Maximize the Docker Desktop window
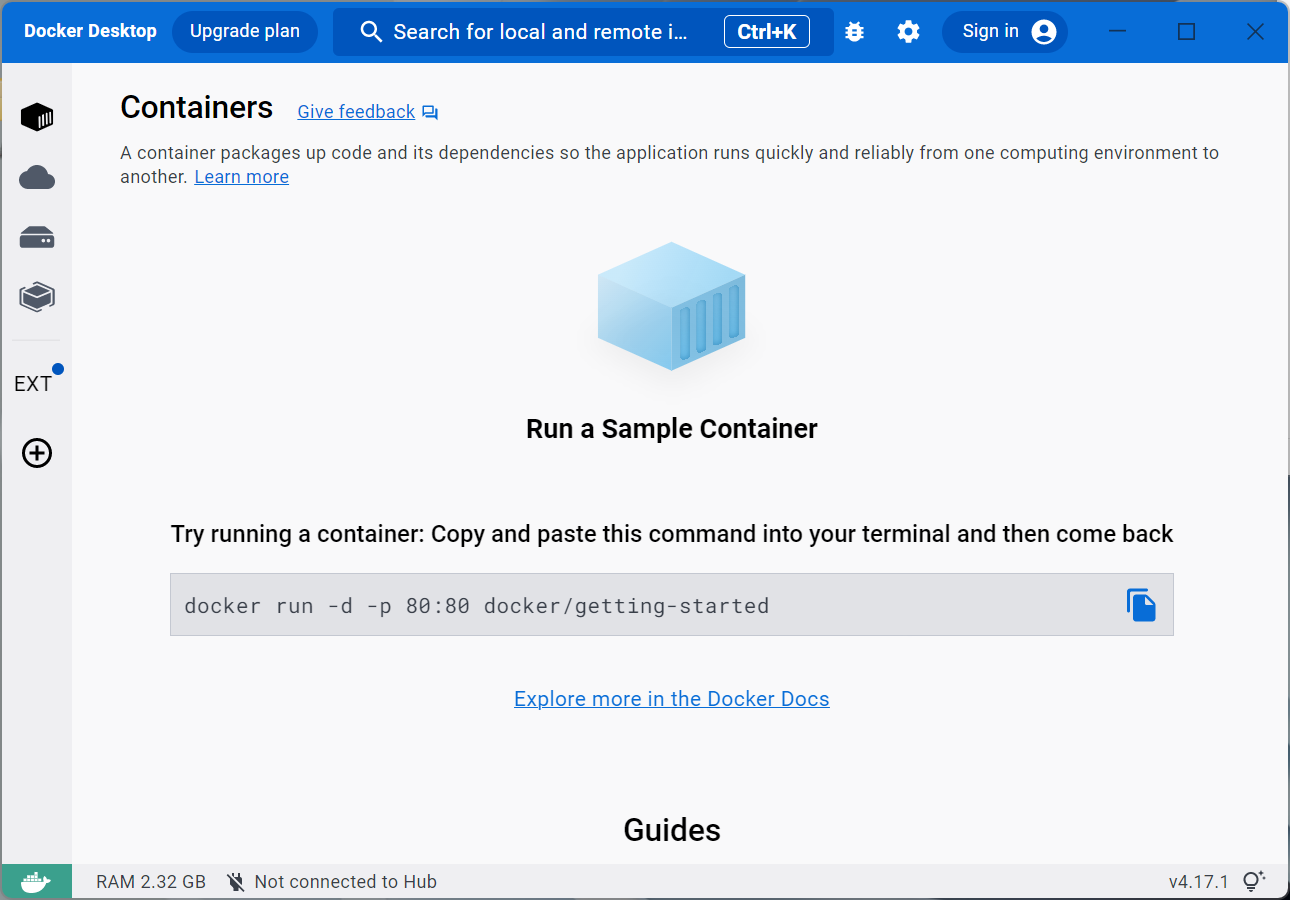This screenshot has width=1290, height=900. 1187,32
